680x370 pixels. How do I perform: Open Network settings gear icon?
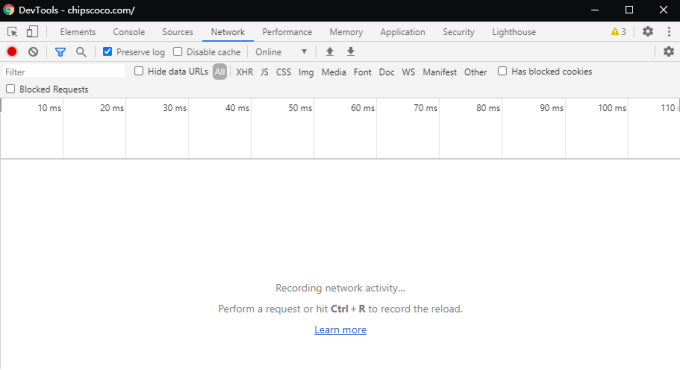pos(669,52)
